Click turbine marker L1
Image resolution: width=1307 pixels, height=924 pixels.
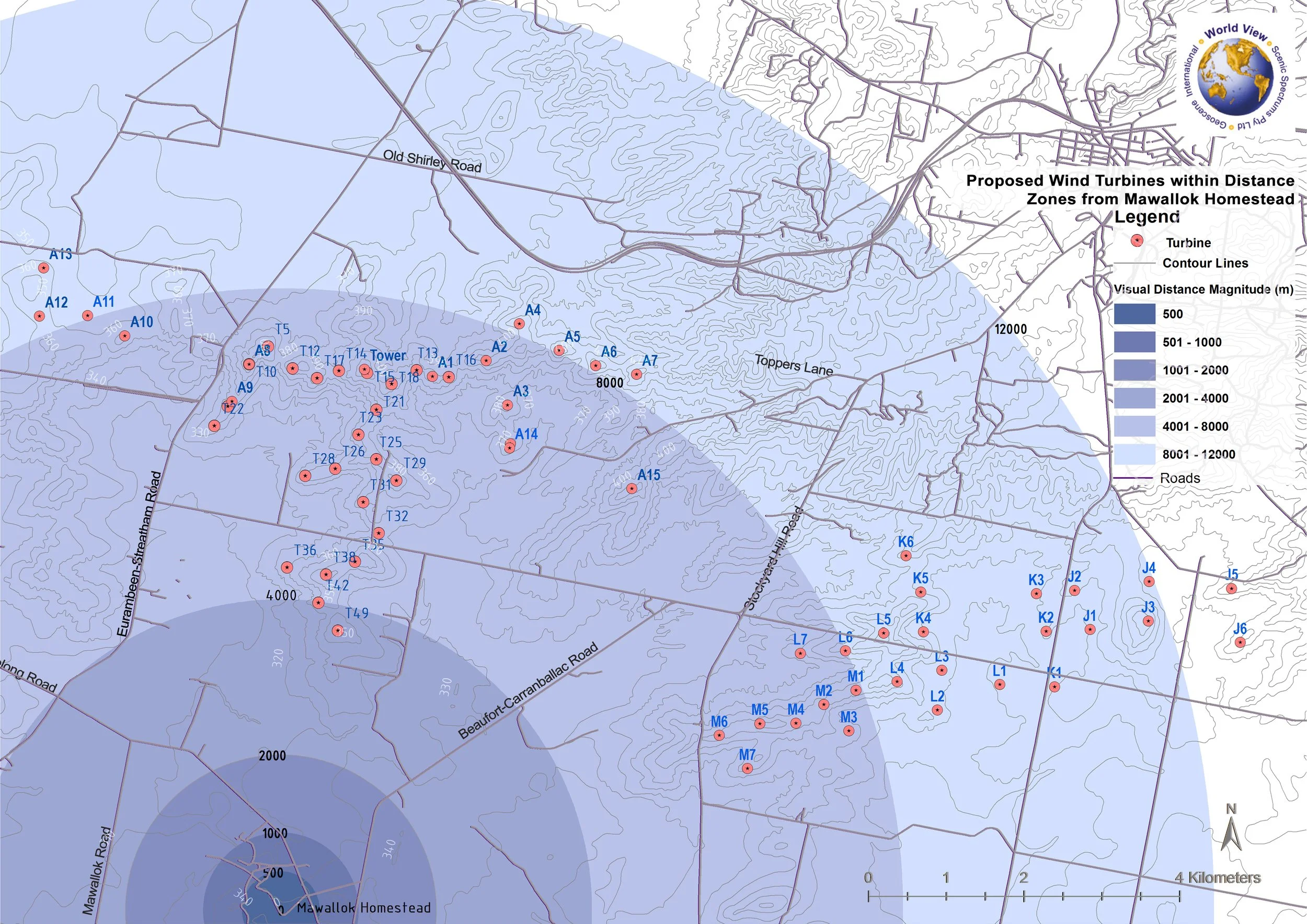click(1000, 685)
